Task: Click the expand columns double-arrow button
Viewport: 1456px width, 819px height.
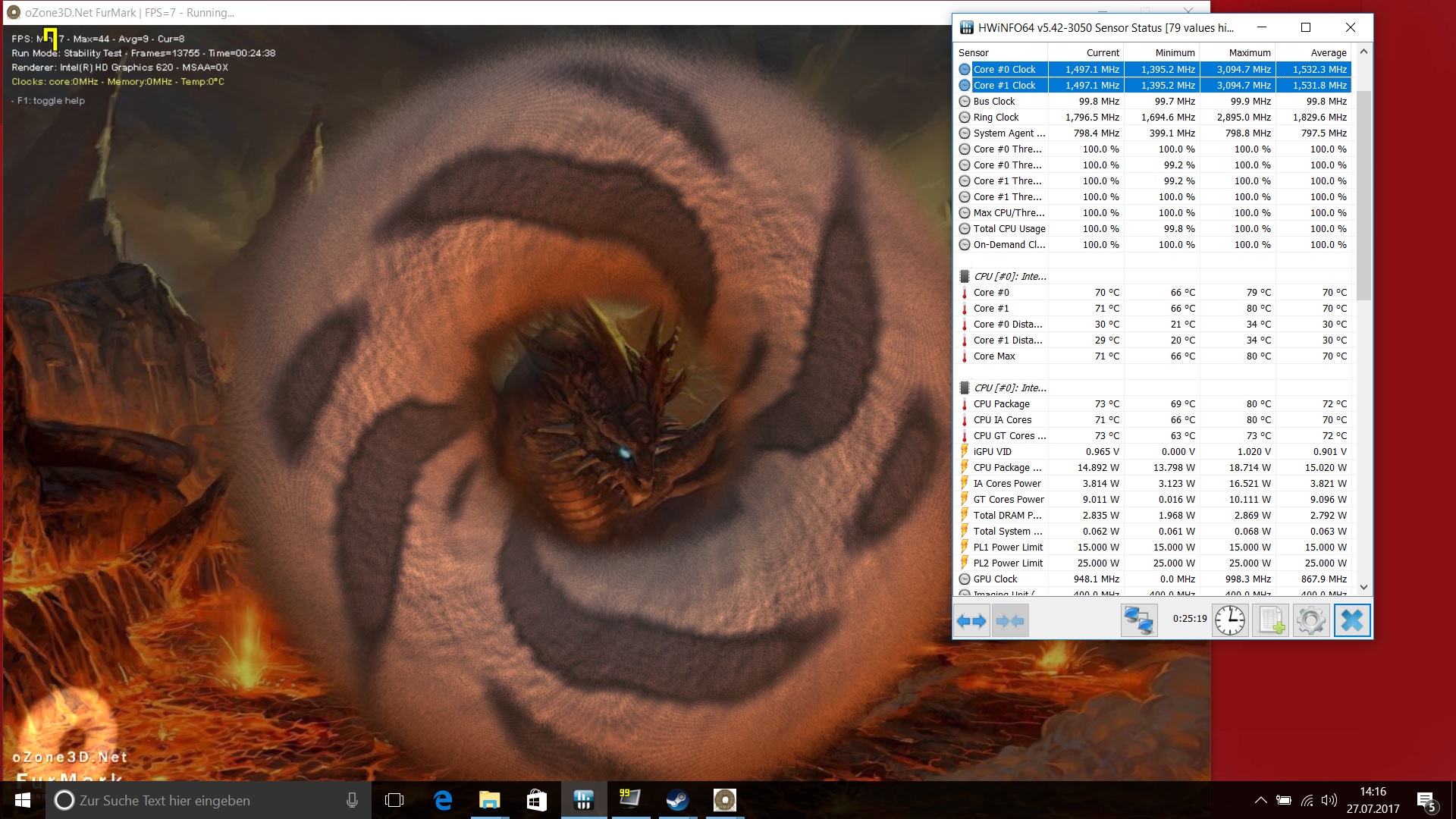Action: coord(971,621)
